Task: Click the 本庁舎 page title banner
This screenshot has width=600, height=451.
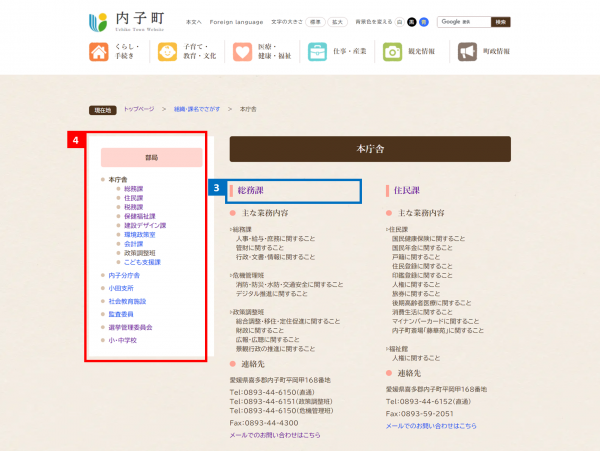Action: [x=370, y=149]
